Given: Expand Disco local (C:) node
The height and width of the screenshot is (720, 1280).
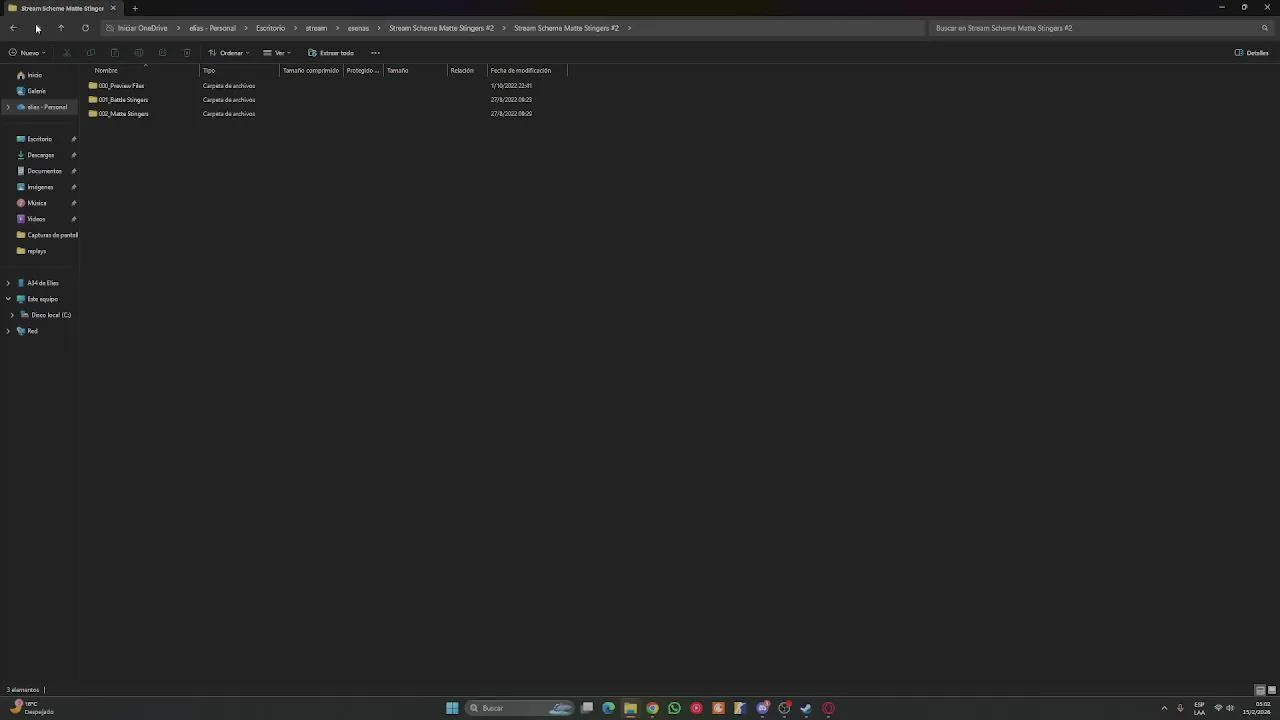Looking at the screenshot, I should coord(12,315).
